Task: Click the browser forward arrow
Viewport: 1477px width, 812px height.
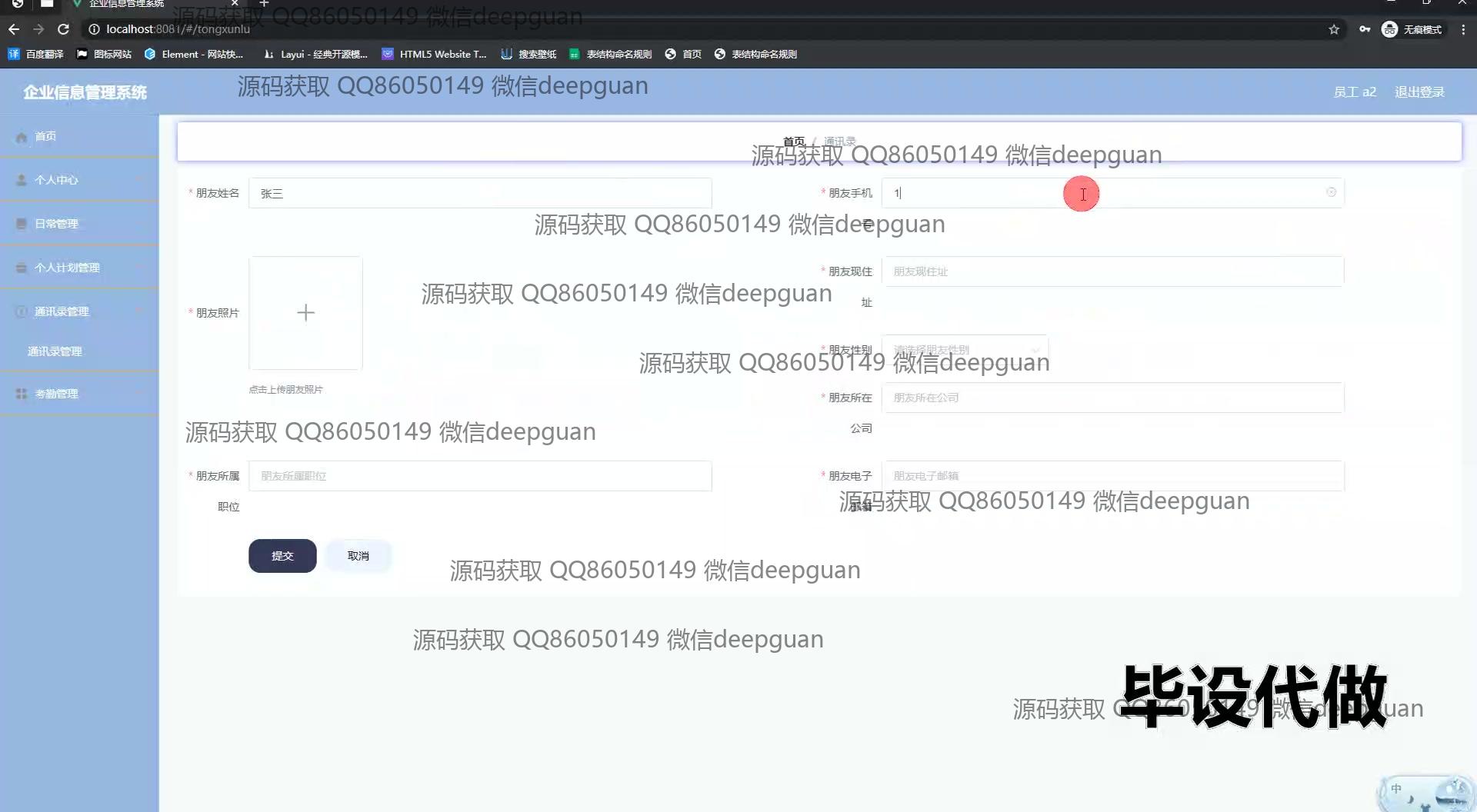Action: [x=38, y=29]
